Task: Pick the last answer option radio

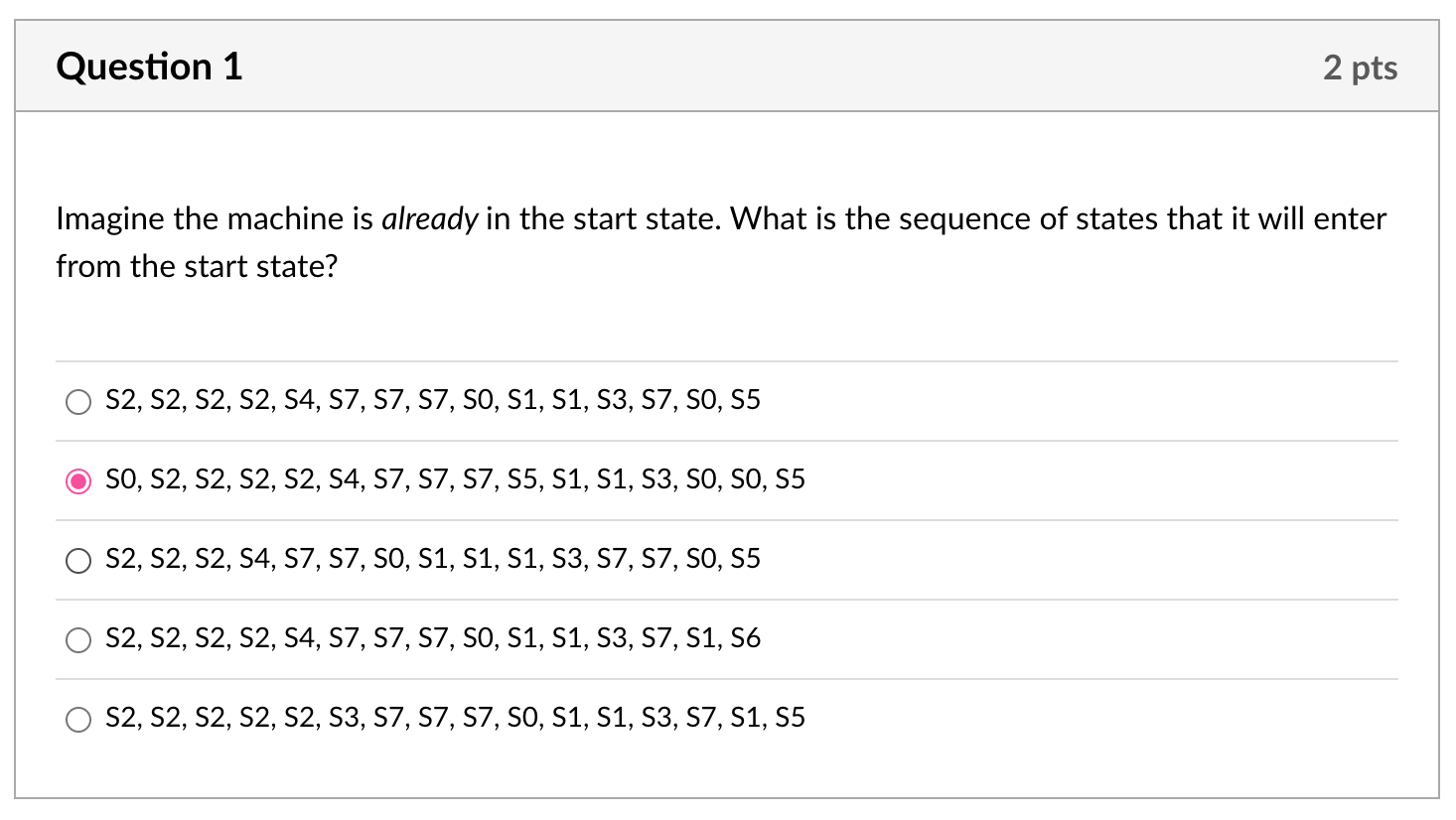Action: 78,719
